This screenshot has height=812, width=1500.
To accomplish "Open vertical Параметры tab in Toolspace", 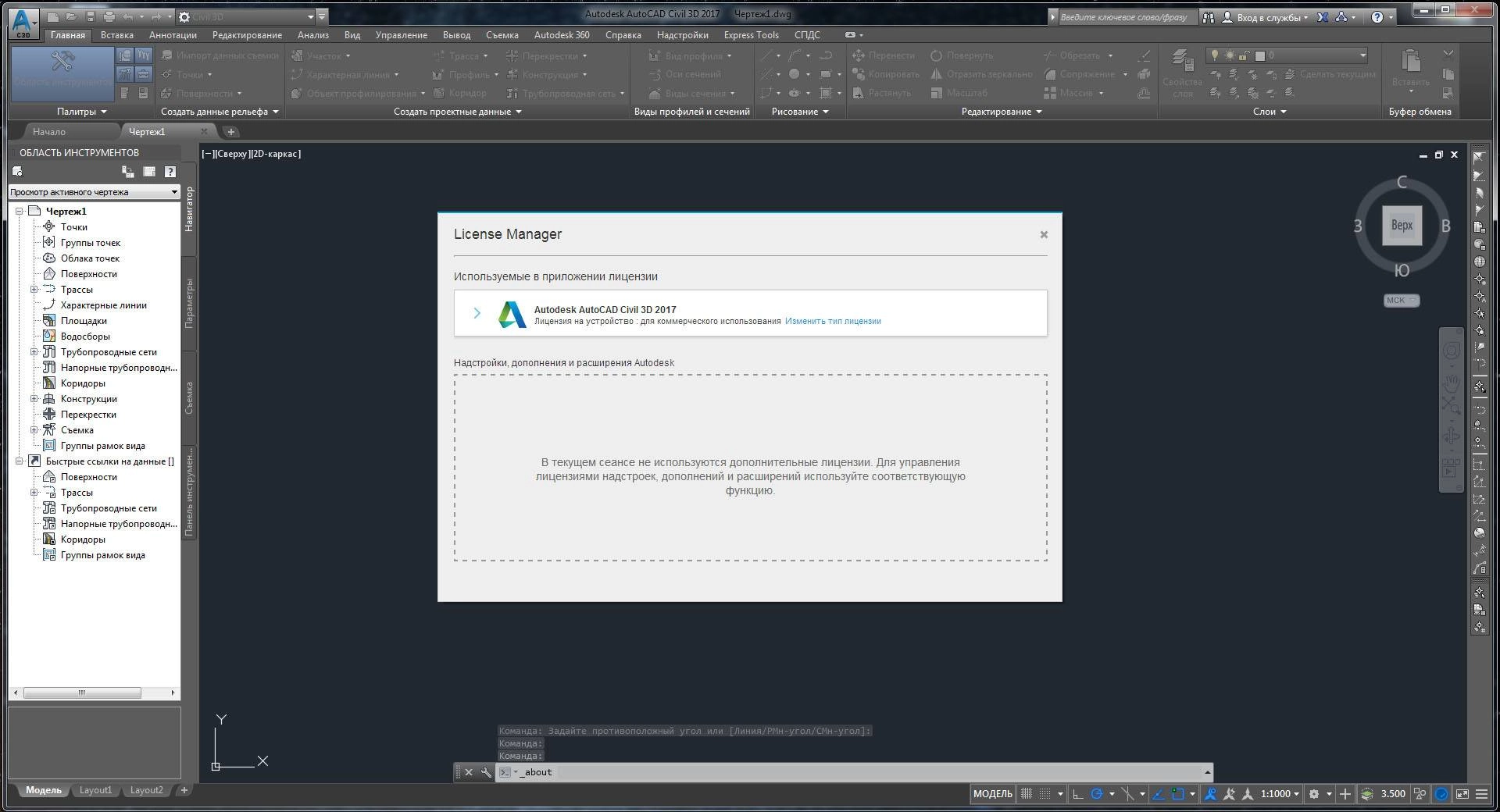I will (x=189, y=304).
